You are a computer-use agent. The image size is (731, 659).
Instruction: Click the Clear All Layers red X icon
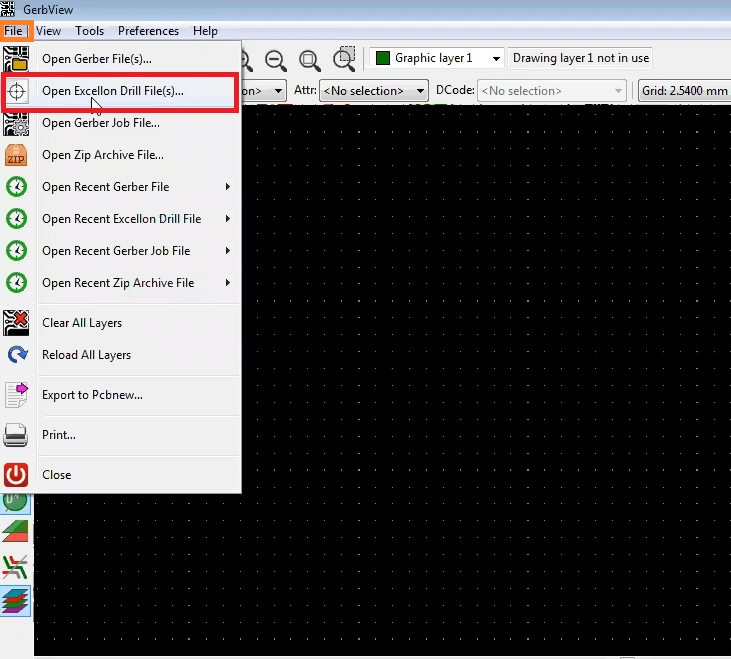pos(16,323)
